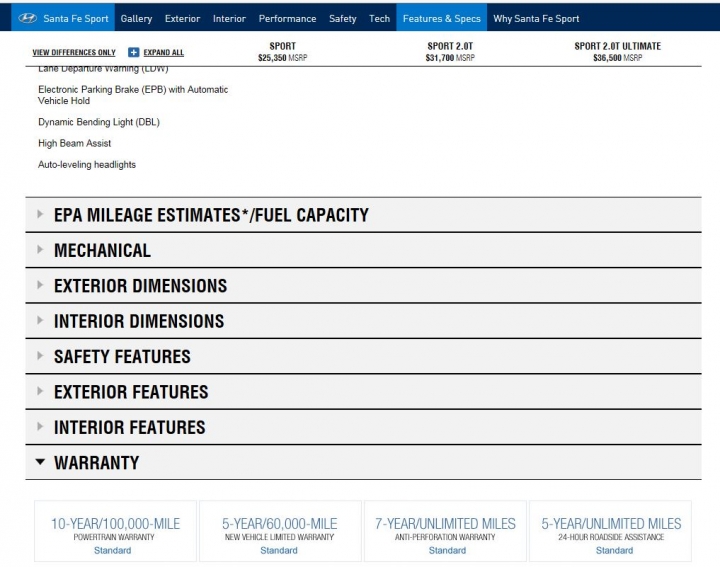Collapse the Warranty section
The width and height of the screenshot is (720, 567).
coord(363,462)
